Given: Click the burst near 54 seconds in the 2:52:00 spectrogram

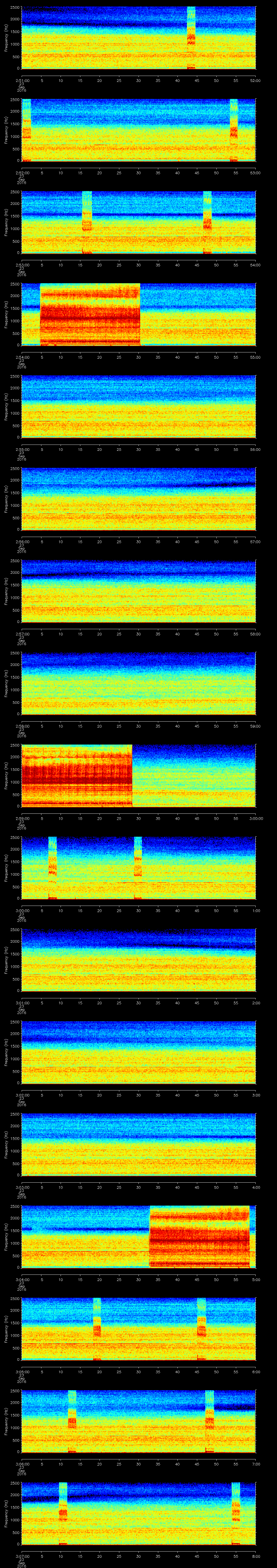Looking at the screenshot, I should click(234, 130).
